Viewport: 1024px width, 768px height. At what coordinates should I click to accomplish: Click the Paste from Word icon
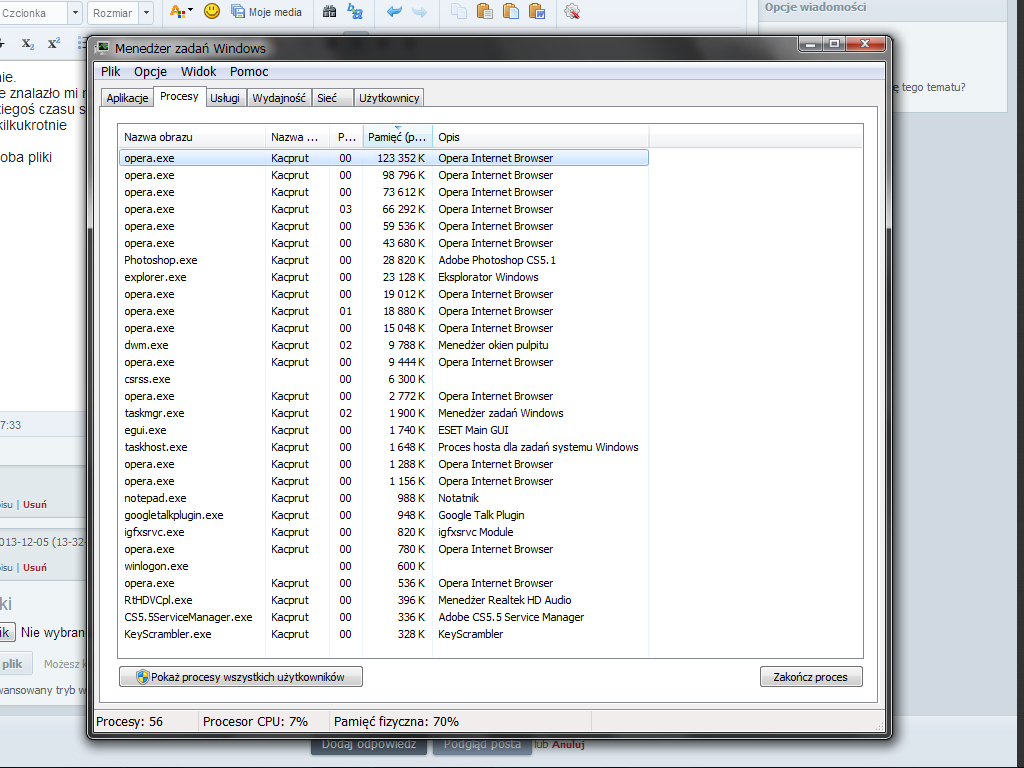pyautogui.click(x=537, y=11)
